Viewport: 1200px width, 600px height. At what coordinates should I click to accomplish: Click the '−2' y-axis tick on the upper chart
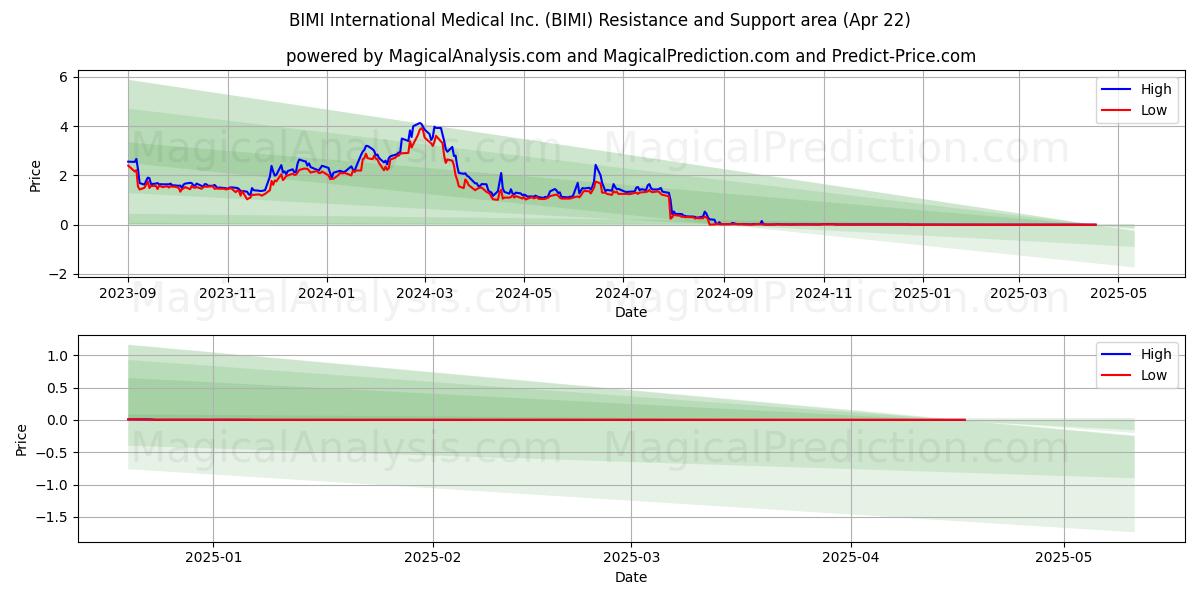point(57,274)
